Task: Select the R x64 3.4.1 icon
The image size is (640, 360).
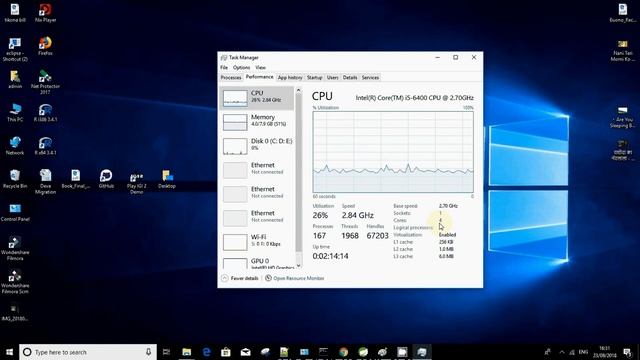Action: 45,146
